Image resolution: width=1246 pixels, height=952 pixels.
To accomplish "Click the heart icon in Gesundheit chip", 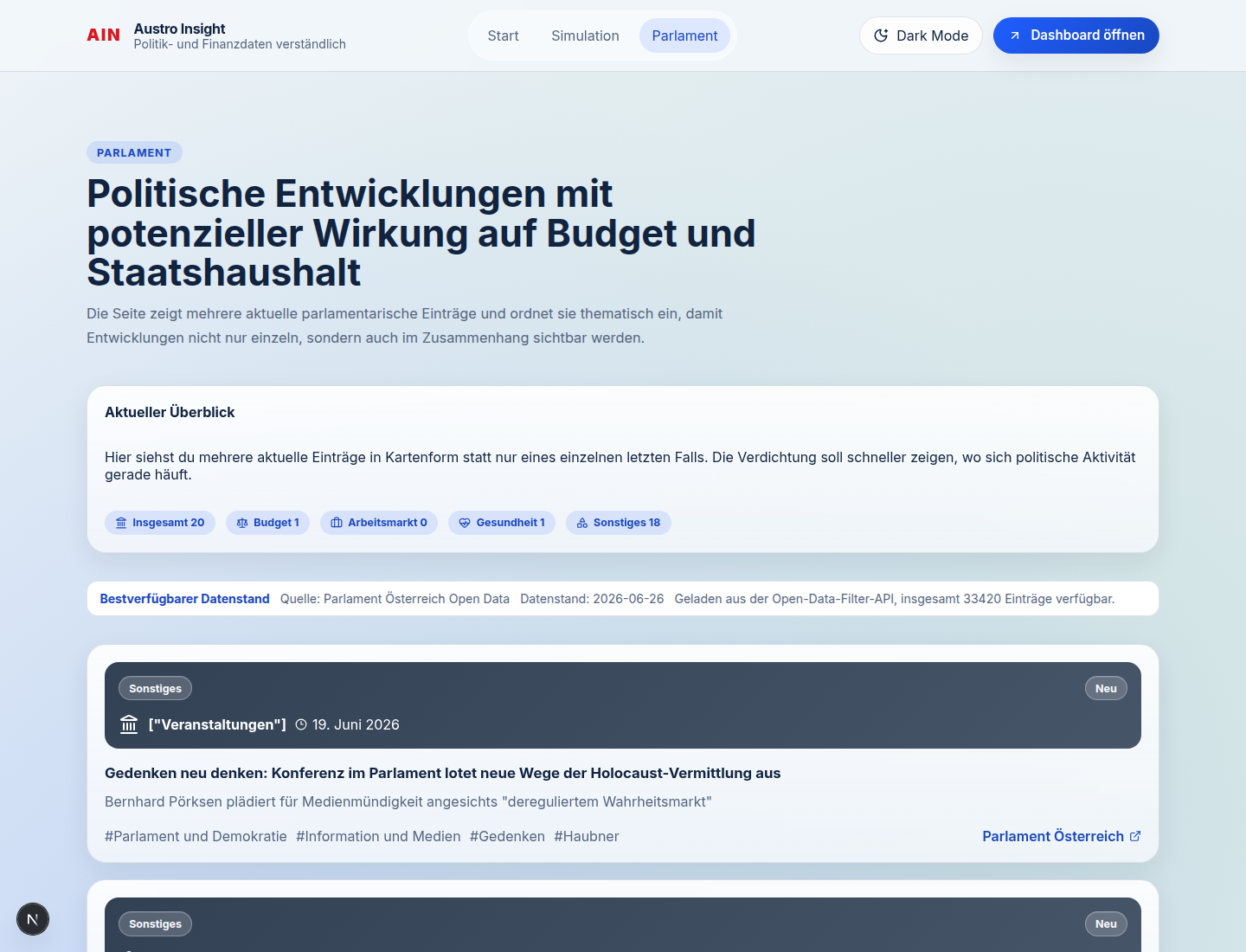I will pos(465,523).
